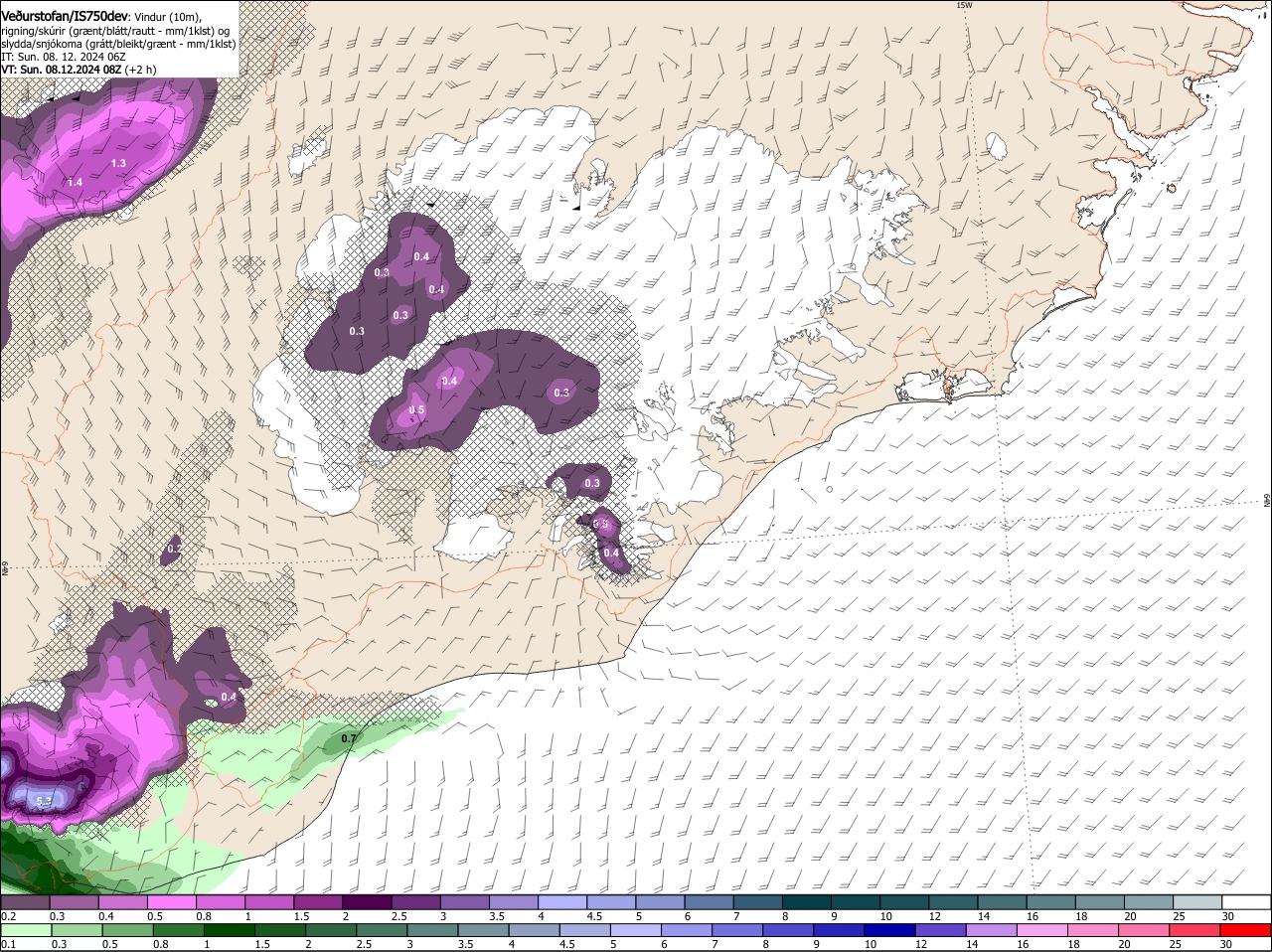1272x952 pixels.
Task: Pick rain scale swatch between 4.5 and 5
Action: pos(586,930)
